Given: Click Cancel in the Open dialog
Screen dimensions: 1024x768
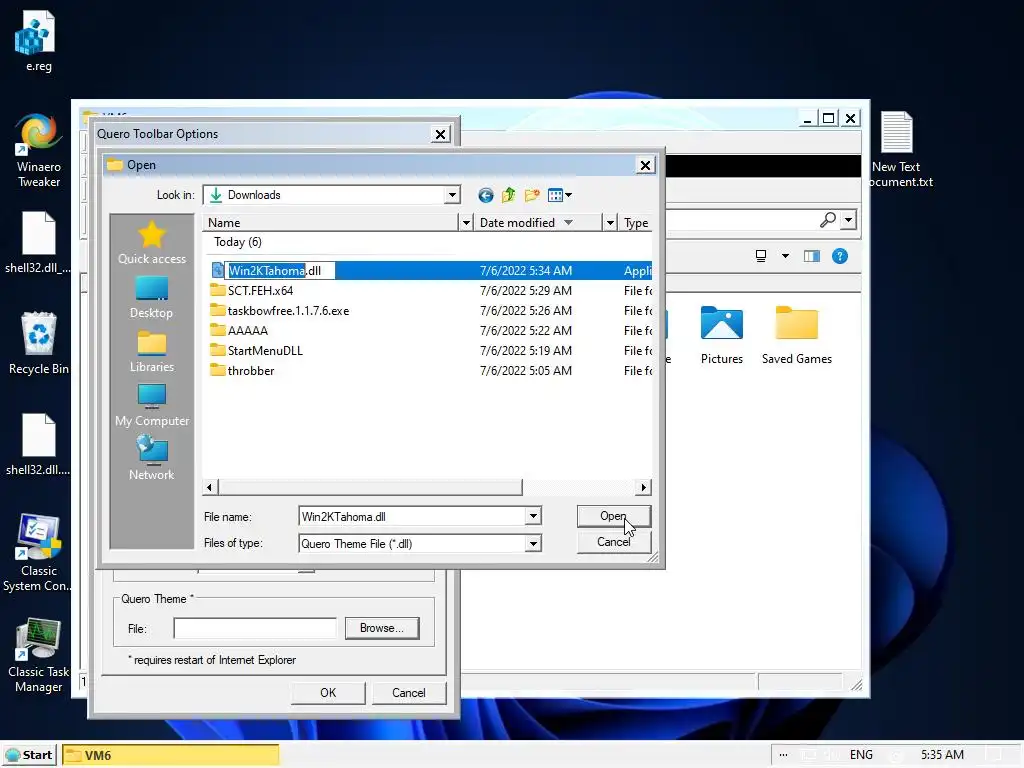Looking at the screenshot, I should click(614, 542).
